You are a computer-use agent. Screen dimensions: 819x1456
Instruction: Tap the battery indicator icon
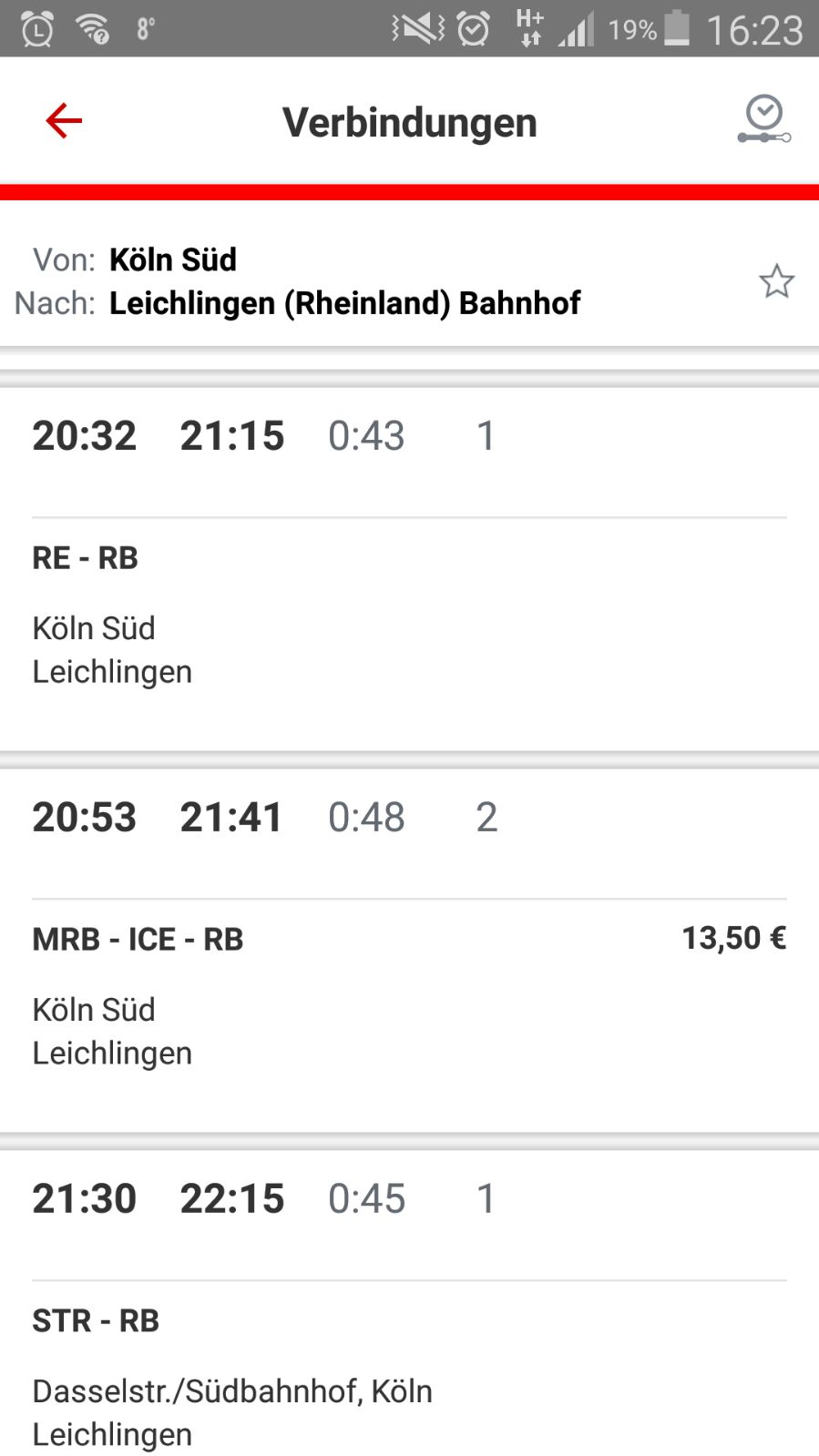[677, 28]
